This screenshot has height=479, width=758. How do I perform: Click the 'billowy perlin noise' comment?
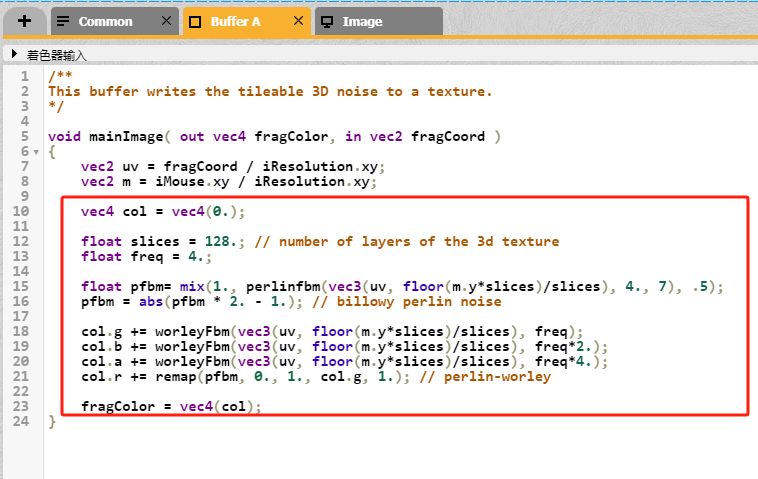tap(439, 301)
